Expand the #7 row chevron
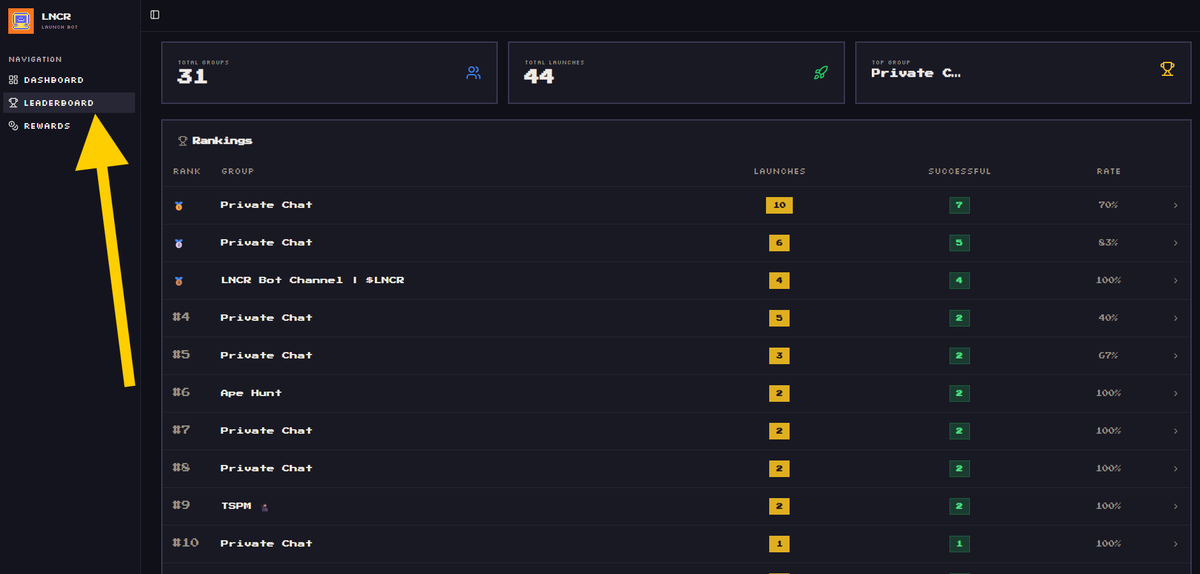This screenshot has width=1200, height=574. (x=1175, y=431)
